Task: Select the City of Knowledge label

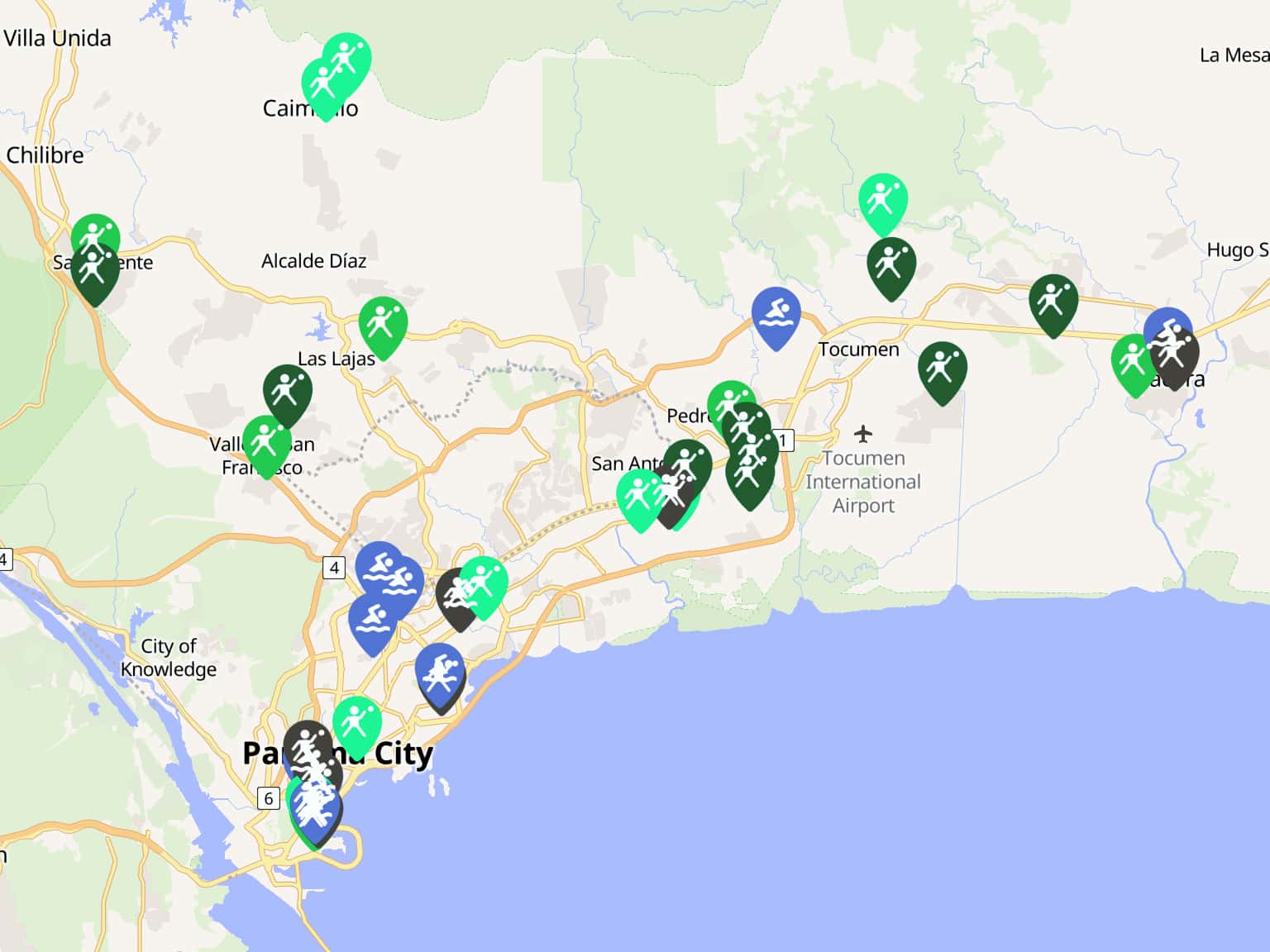Action: click(169, 658)
